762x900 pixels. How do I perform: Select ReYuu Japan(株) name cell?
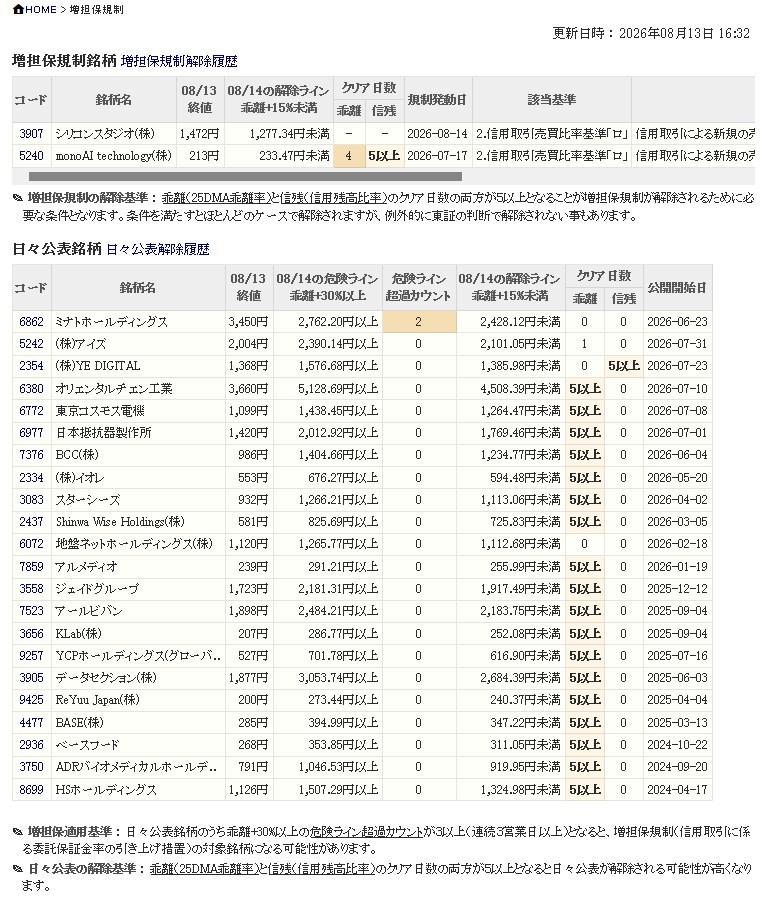click(x=138, y=700)
